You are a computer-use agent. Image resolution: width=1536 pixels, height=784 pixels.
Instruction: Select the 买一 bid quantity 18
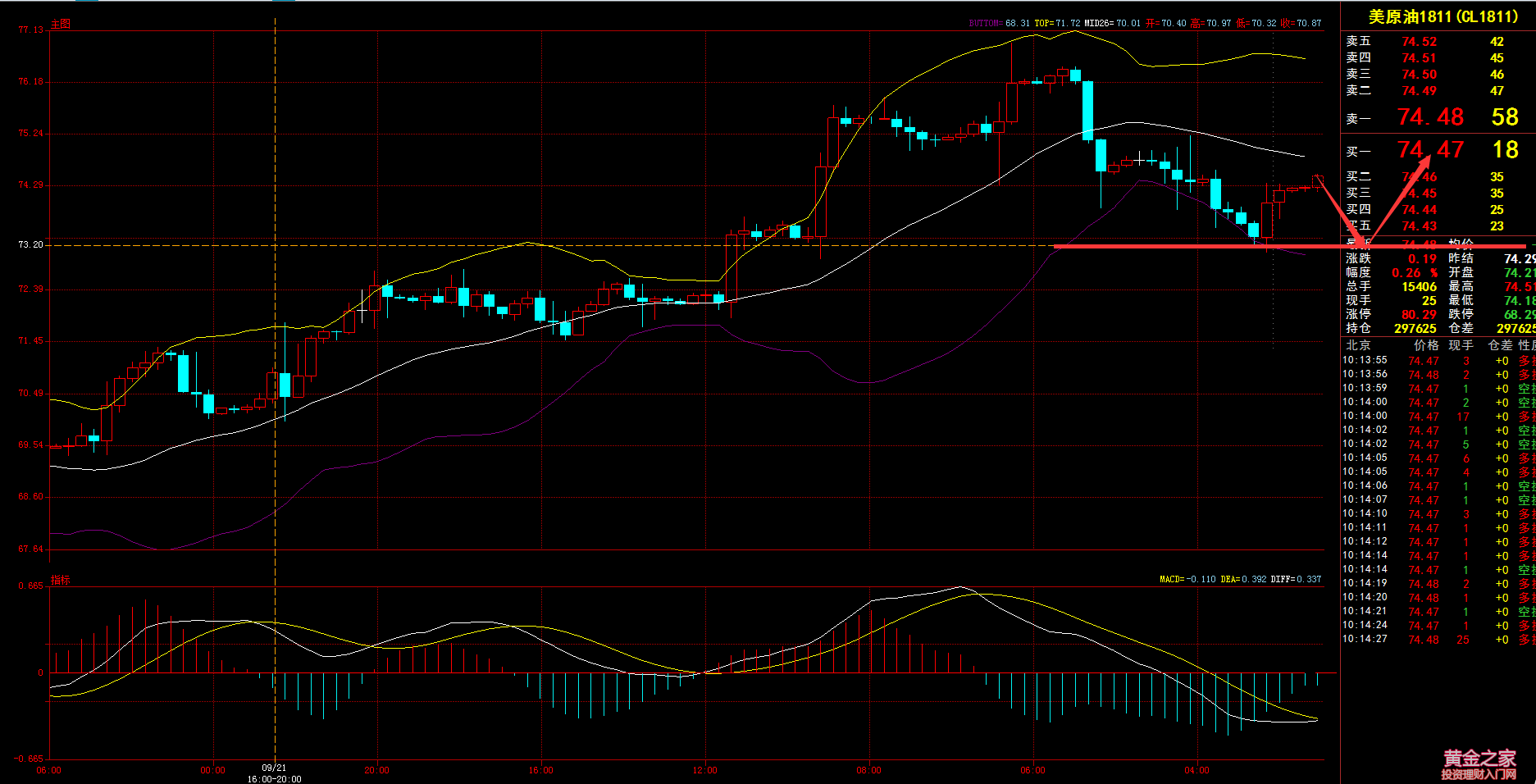tap(1505, 150)
